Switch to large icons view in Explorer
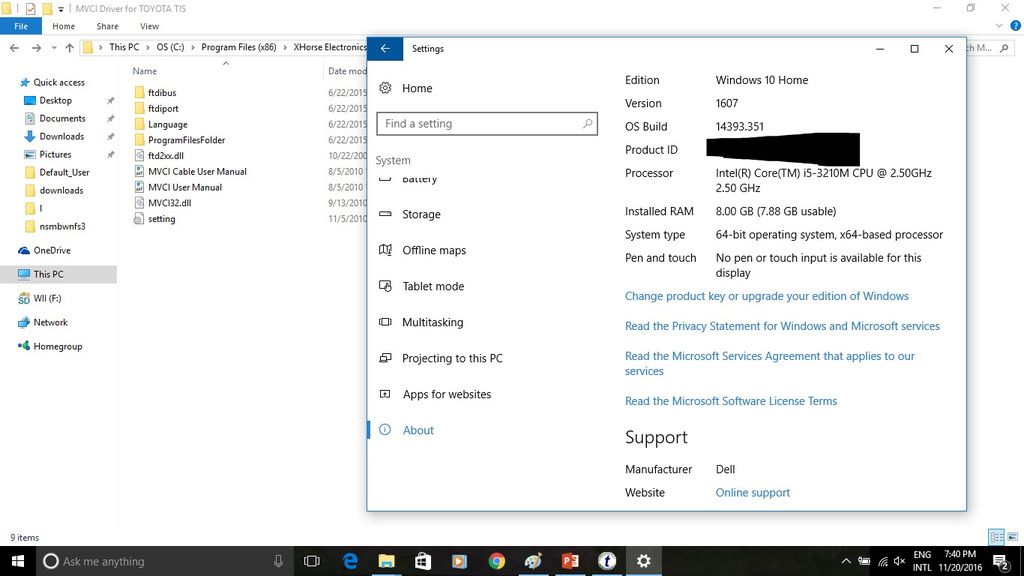 coord(1012,537)
